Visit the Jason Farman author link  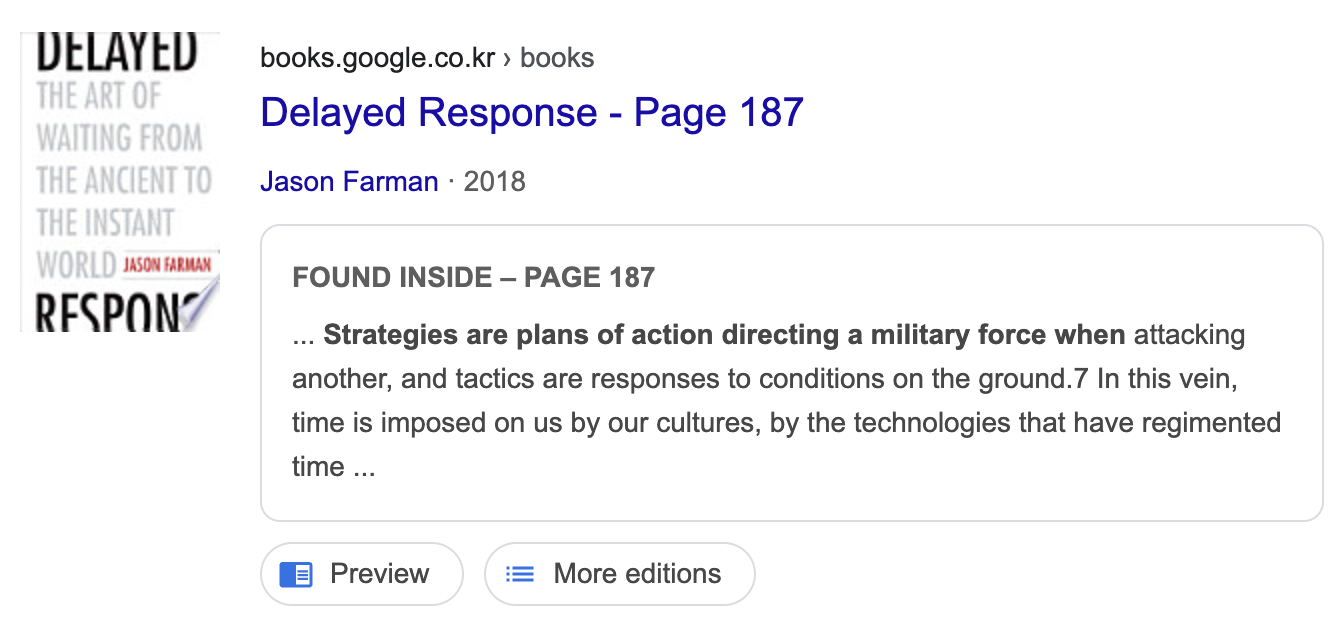click(x=349, y=182)
